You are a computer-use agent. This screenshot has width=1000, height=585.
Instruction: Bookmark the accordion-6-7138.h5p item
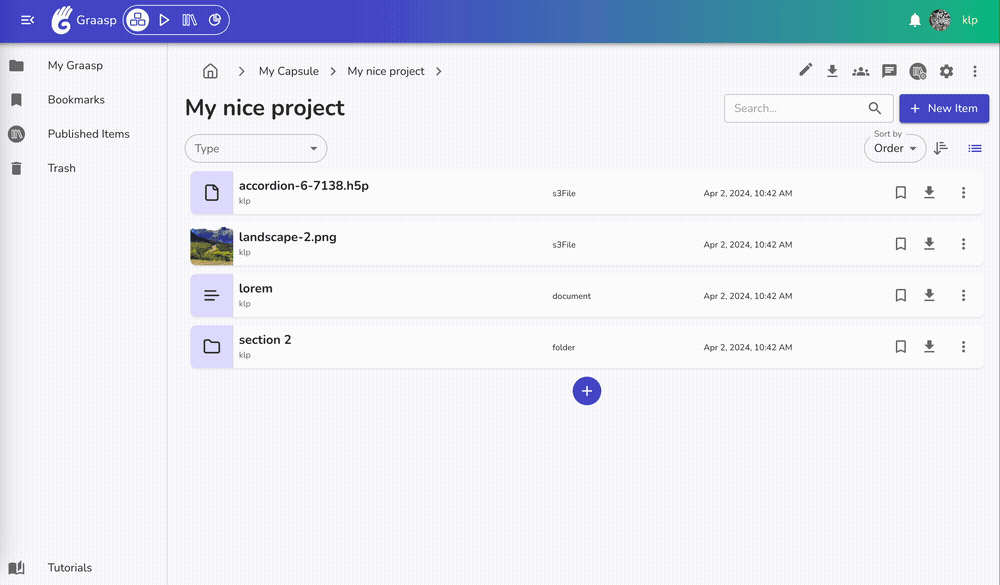click(900, 193)
